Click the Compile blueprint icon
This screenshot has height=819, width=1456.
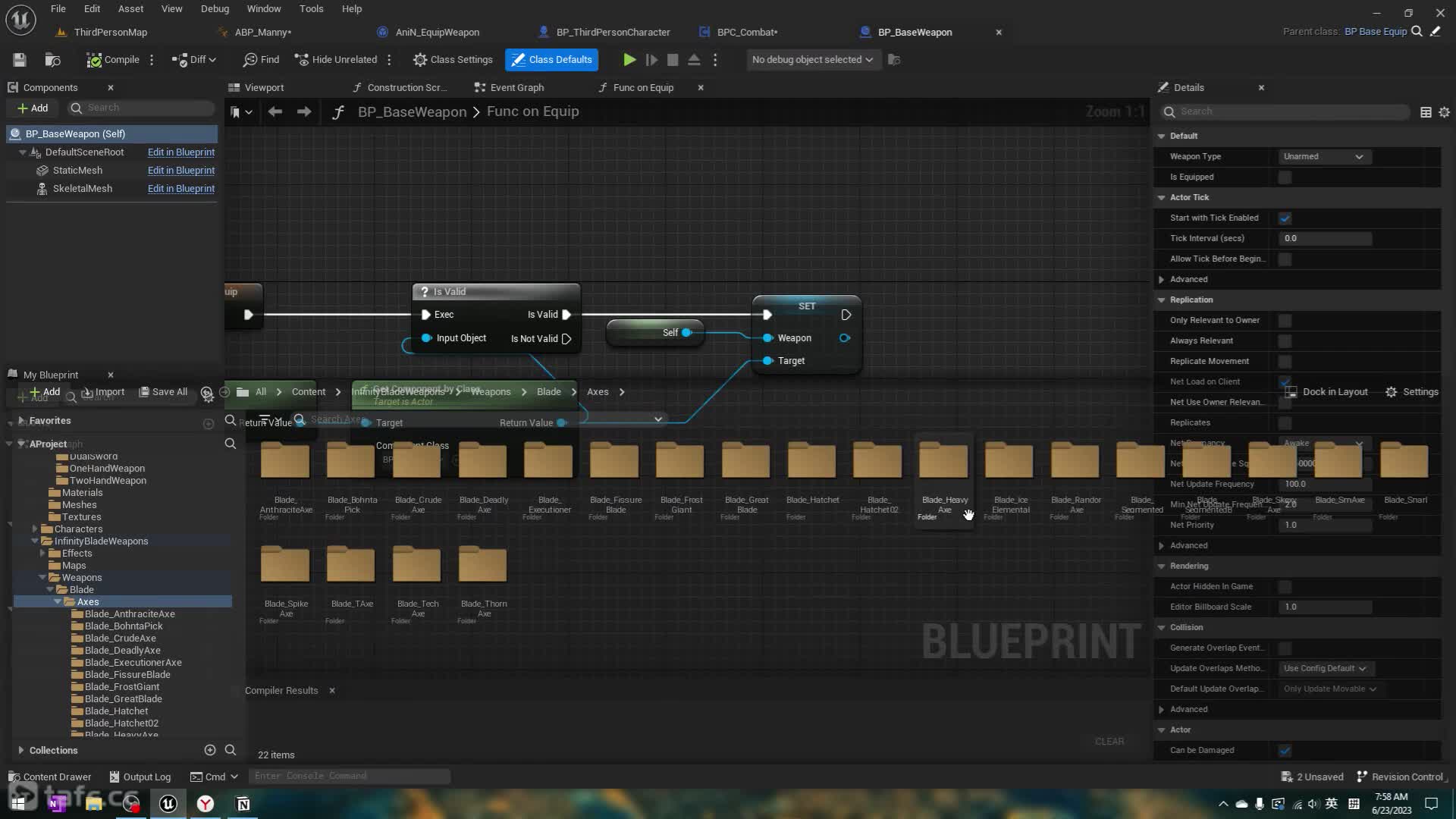click(x=94, y=60)
